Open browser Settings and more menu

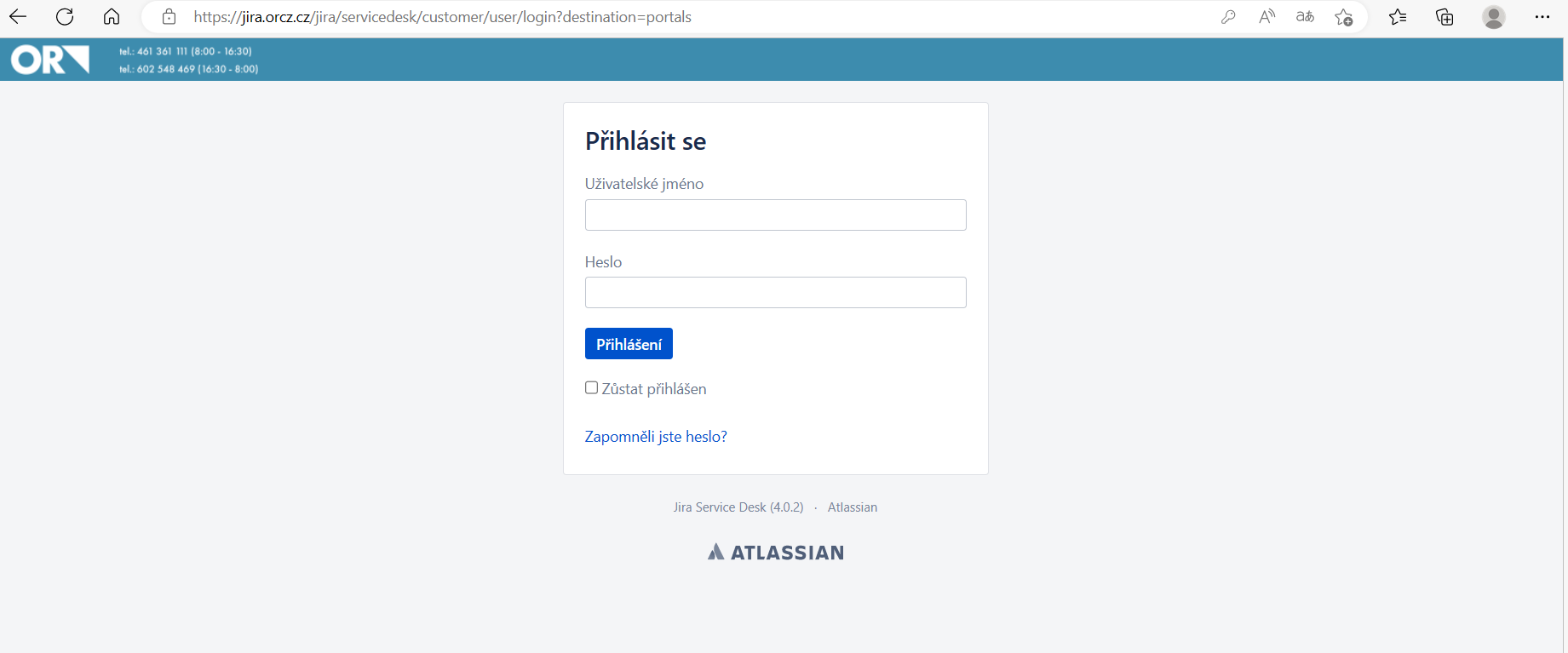1542,17
